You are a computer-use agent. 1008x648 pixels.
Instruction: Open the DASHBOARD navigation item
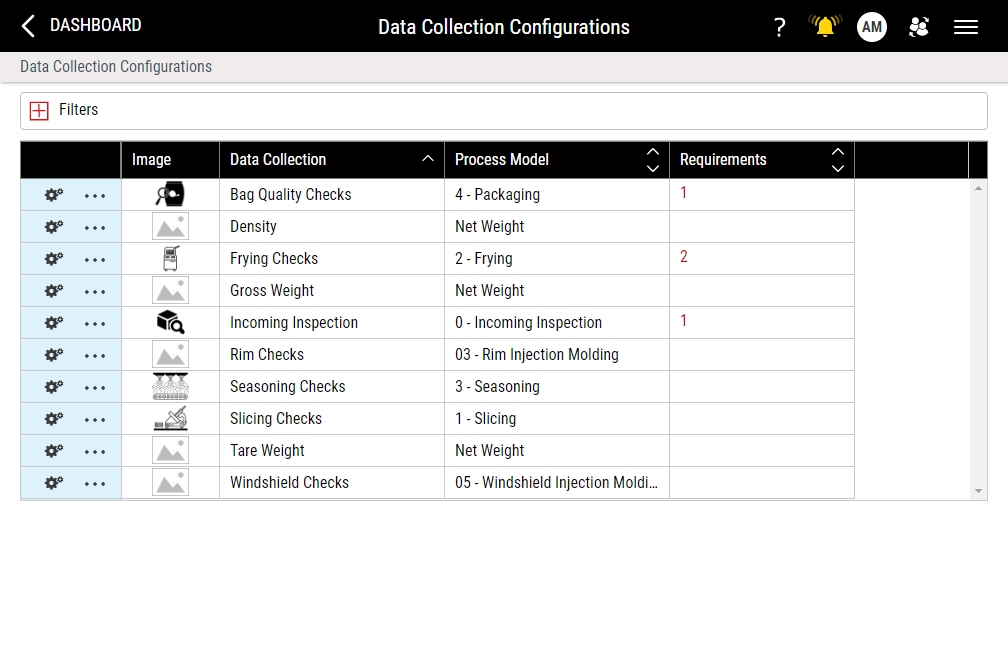point(95,26)
